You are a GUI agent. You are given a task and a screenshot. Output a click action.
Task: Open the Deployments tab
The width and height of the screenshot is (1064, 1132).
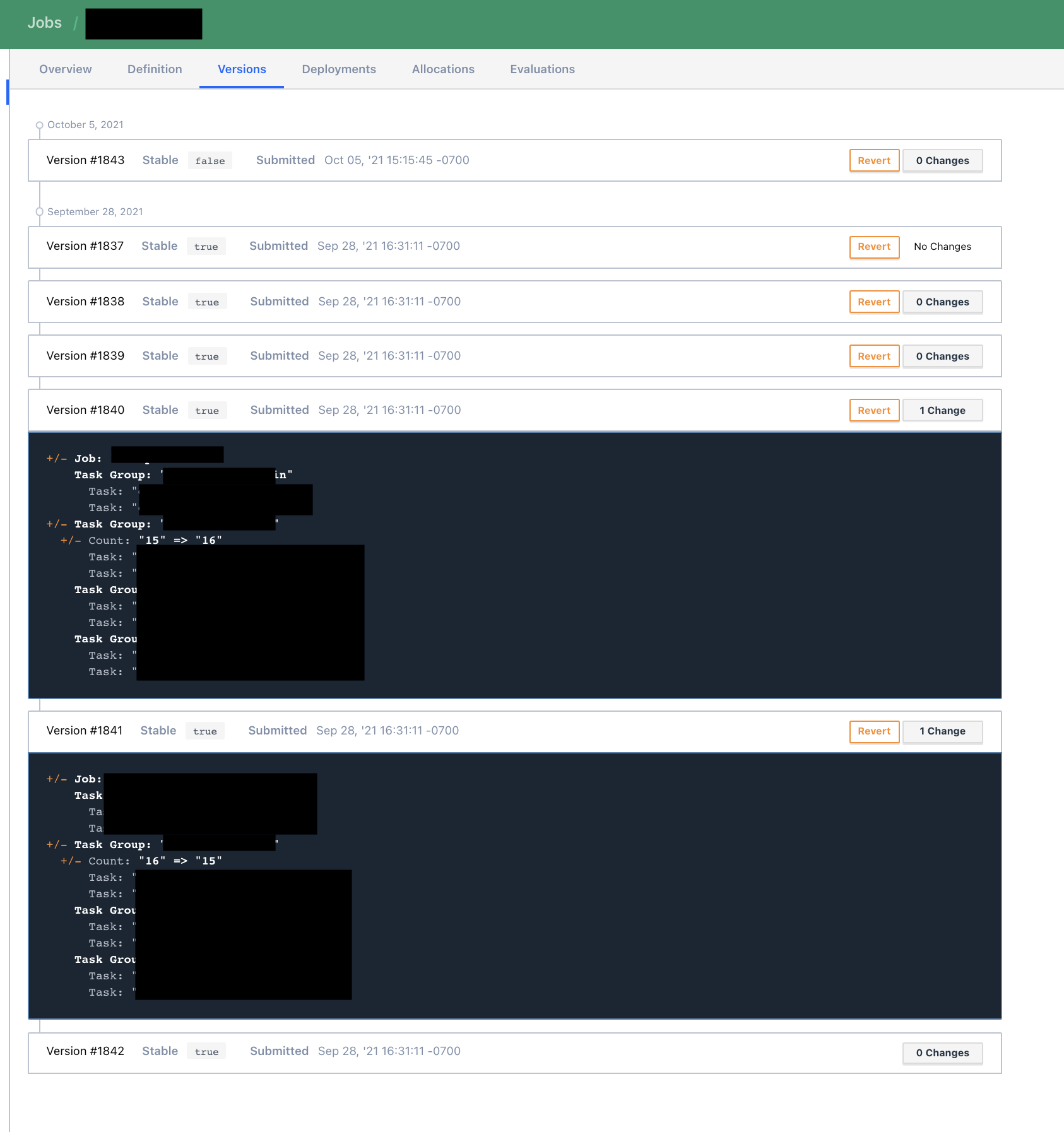[339, 69]
